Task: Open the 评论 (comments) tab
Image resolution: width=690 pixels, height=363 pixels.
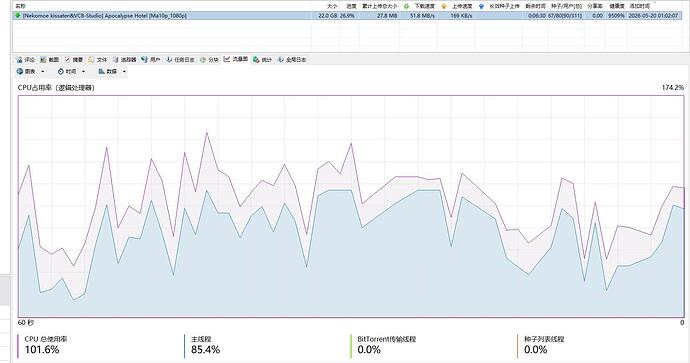Action: 26,59
